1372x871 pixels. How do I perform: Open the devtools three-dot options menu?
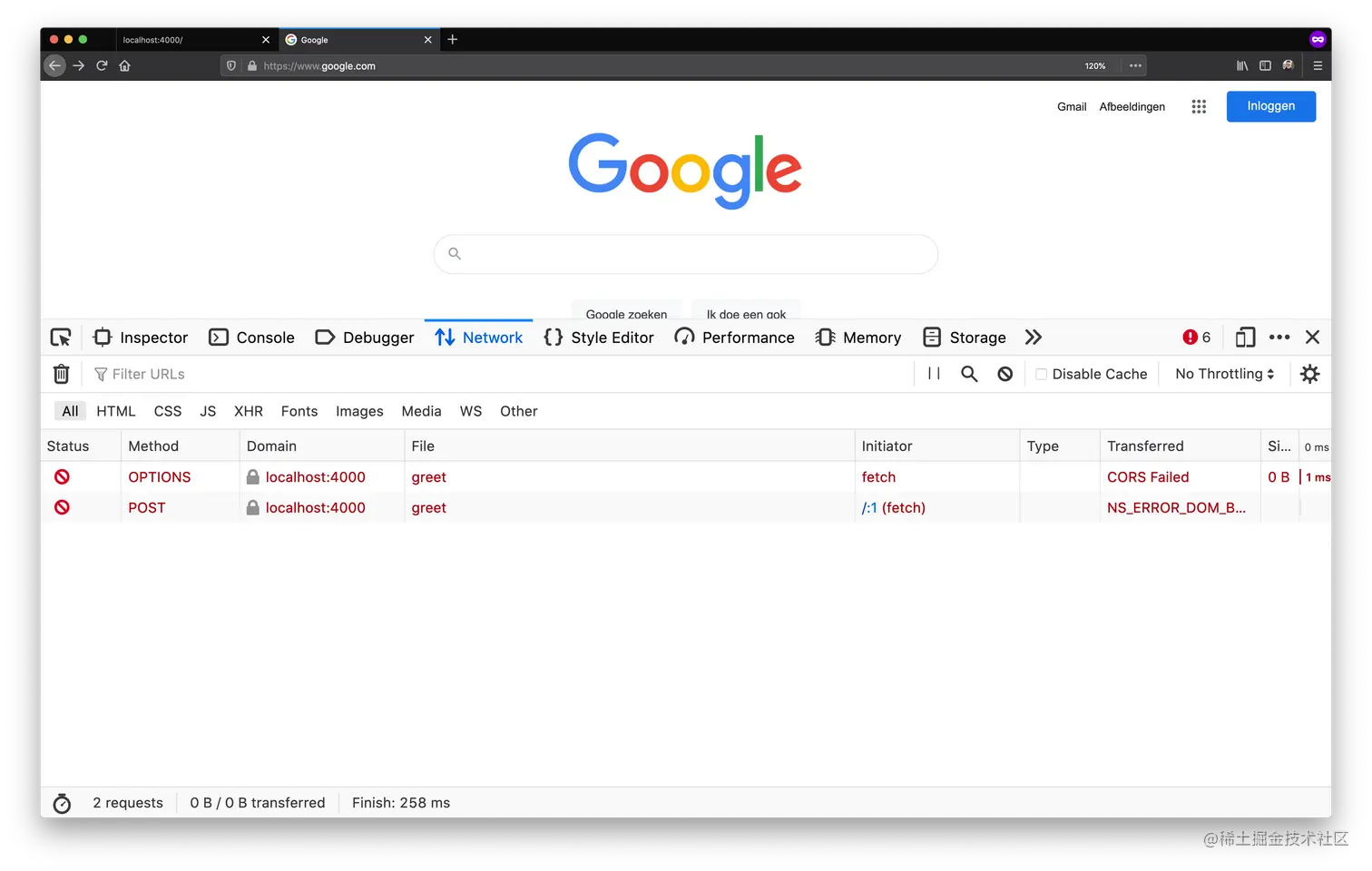tap(1279, 338)
